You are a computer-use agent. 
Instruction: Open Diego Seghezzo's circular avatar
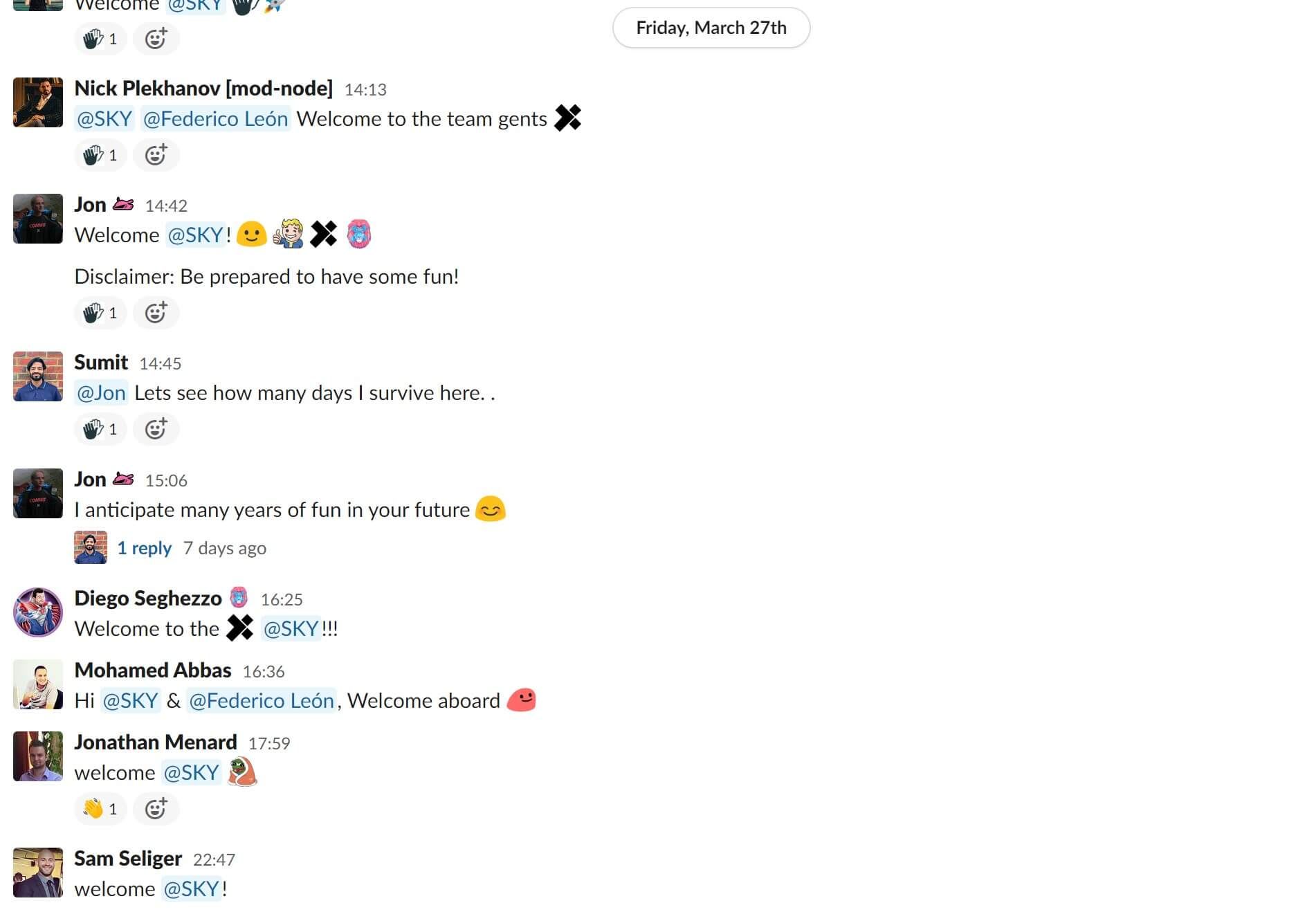click(x=38, y=612)
